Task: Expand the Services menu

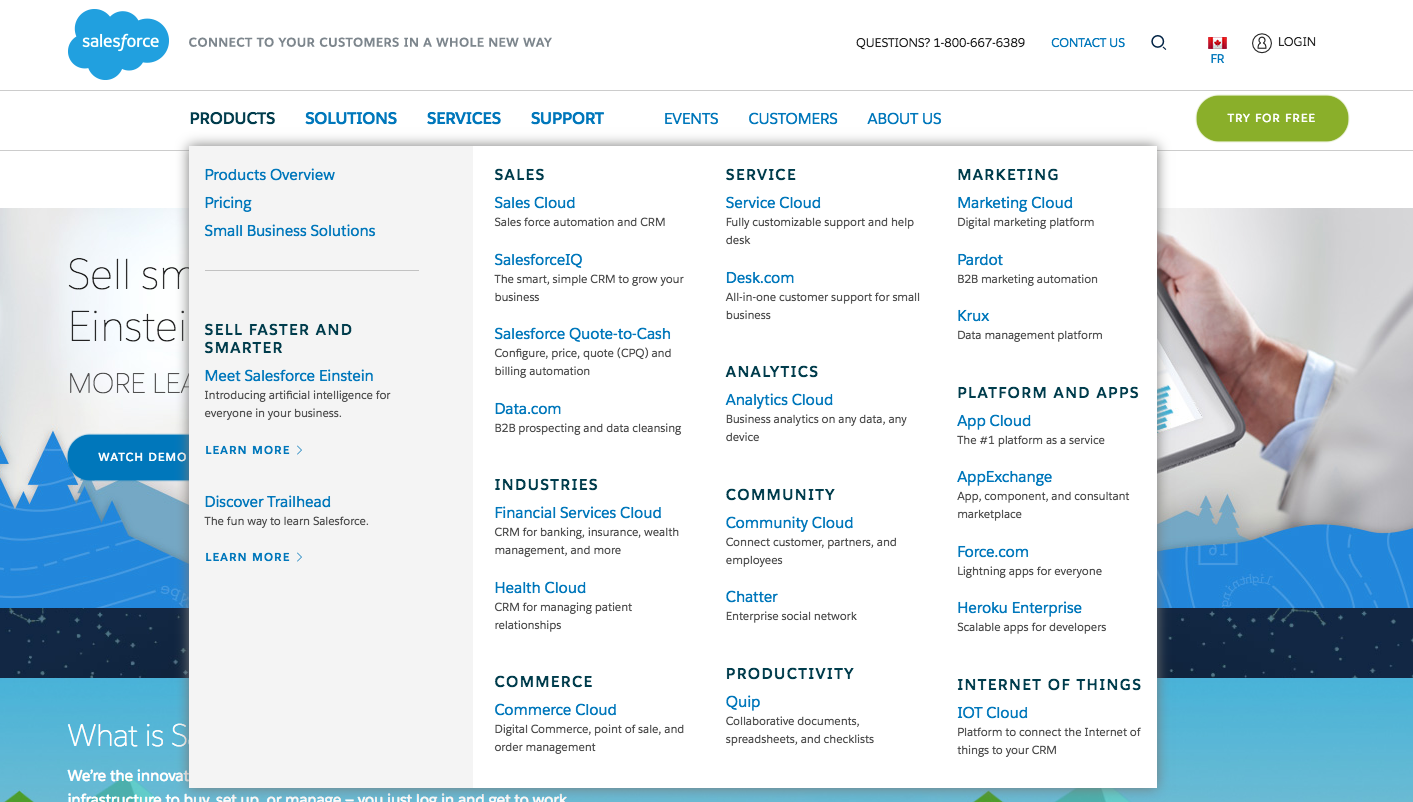Action: click(x=463, y=118)
